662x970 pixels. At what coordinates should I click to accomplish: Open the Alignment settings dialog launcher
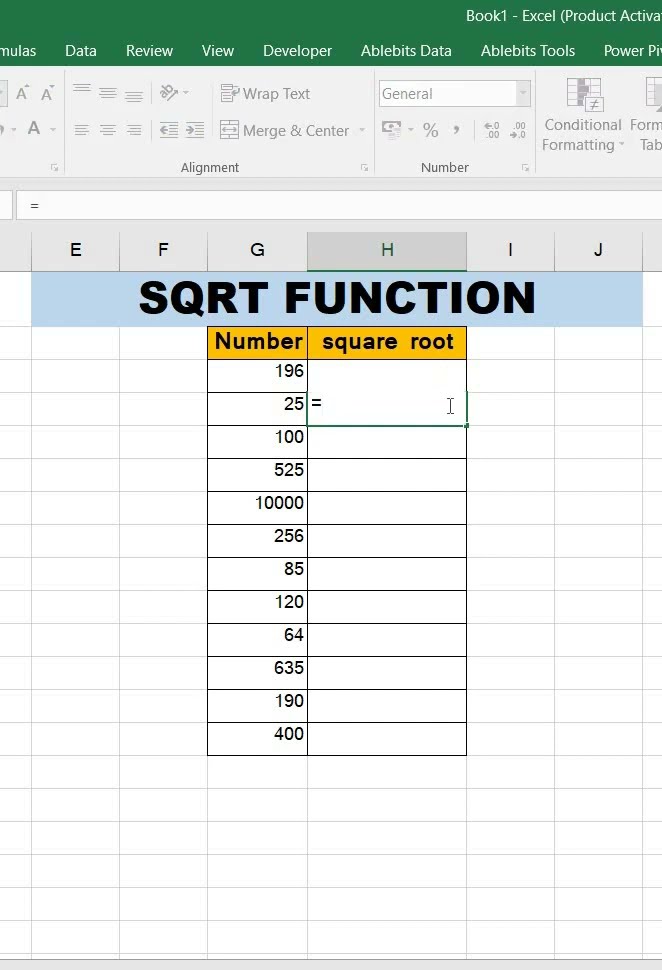click(x=364, y=168)
